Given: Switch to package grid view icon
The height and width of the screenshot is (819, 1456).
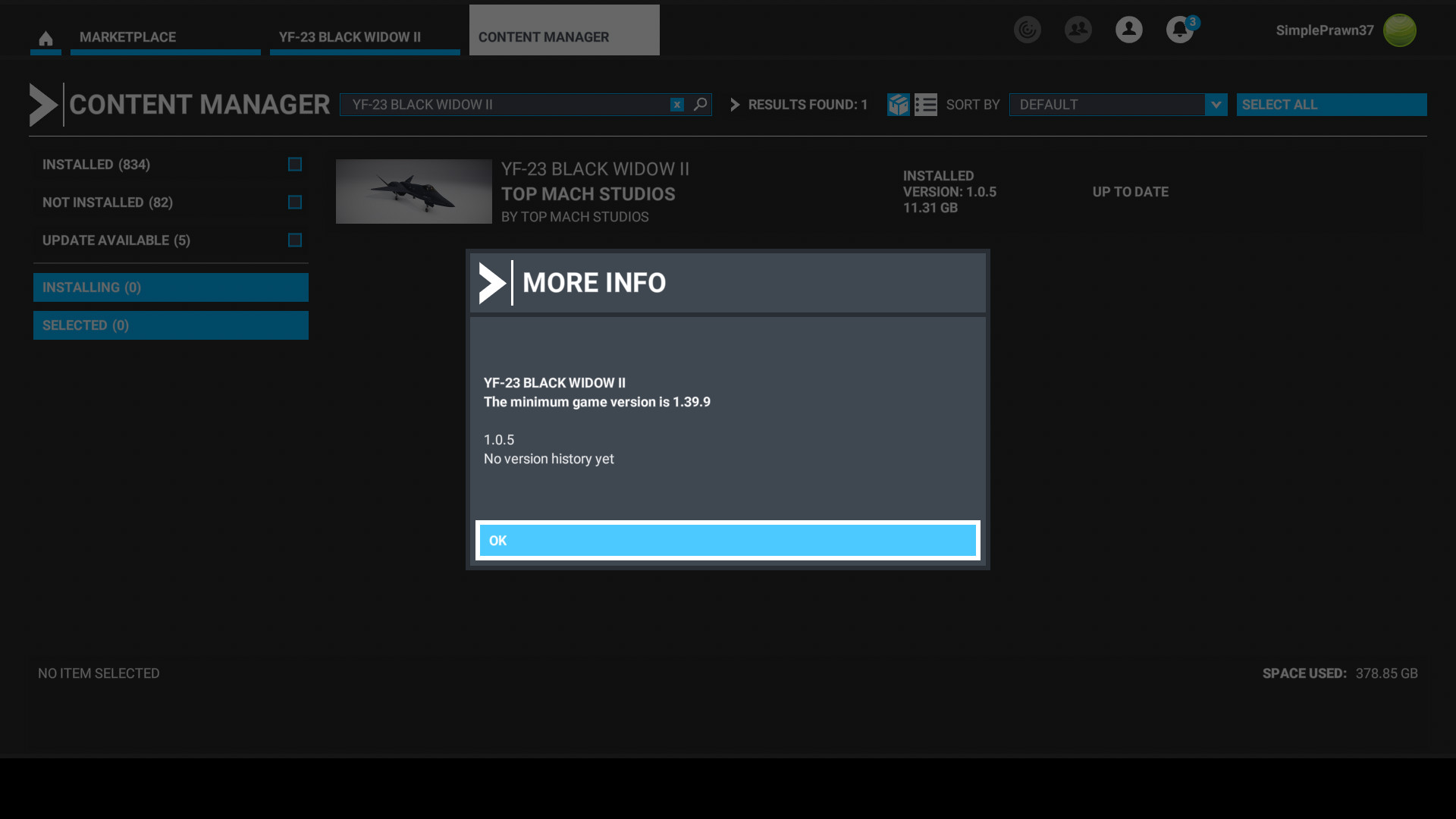Looking at the screenshot, I should (x=898, y=105).
